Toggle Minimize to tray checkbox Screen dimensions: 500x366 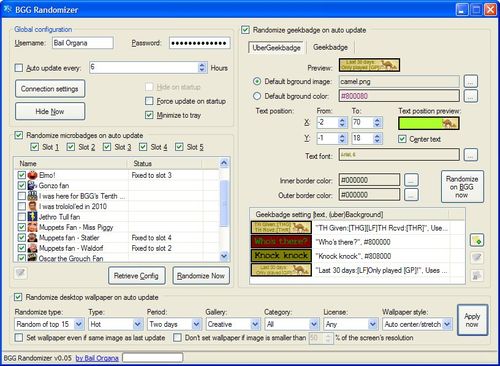click(149, 115)
